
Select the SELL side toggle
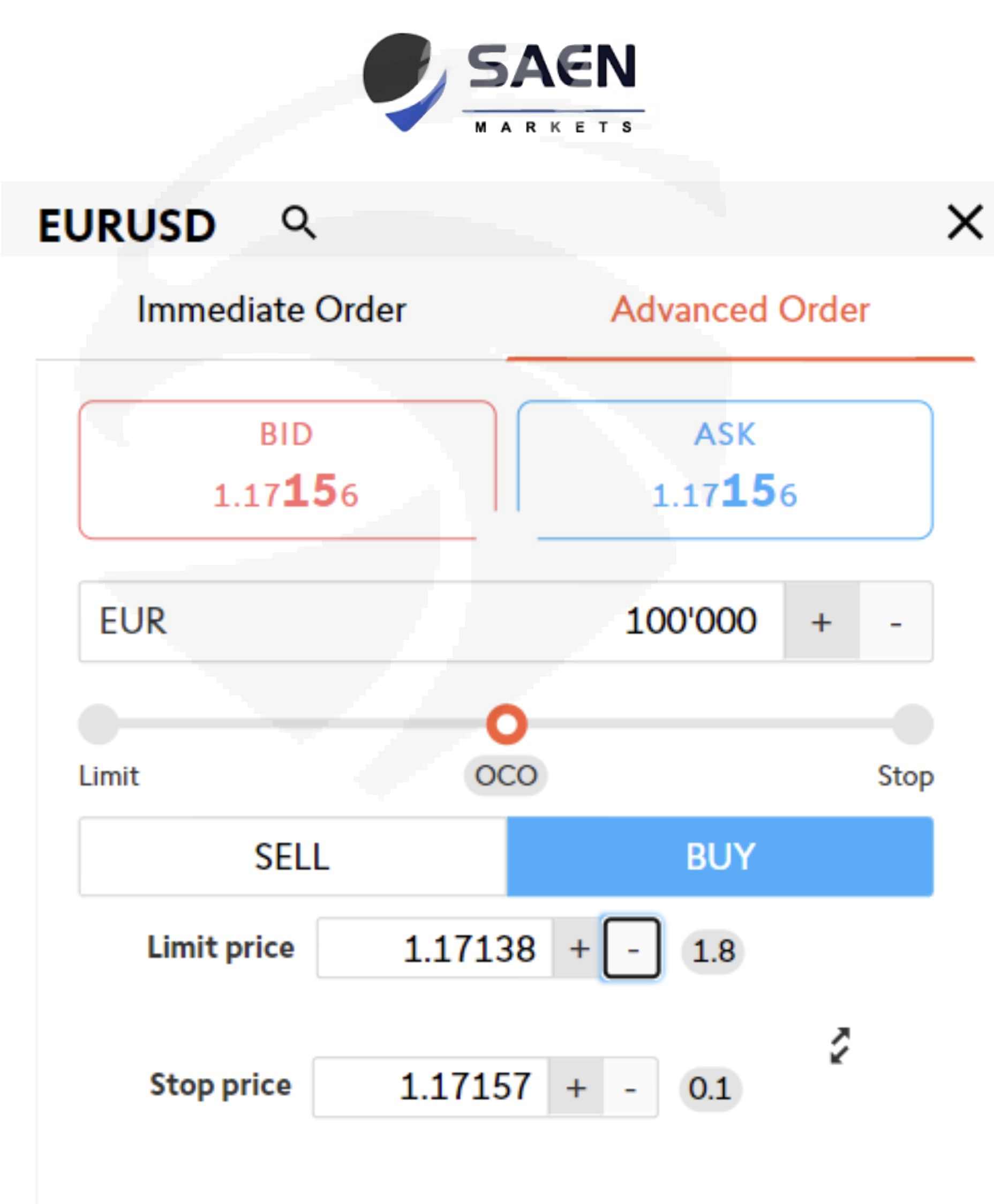(292, 856)
